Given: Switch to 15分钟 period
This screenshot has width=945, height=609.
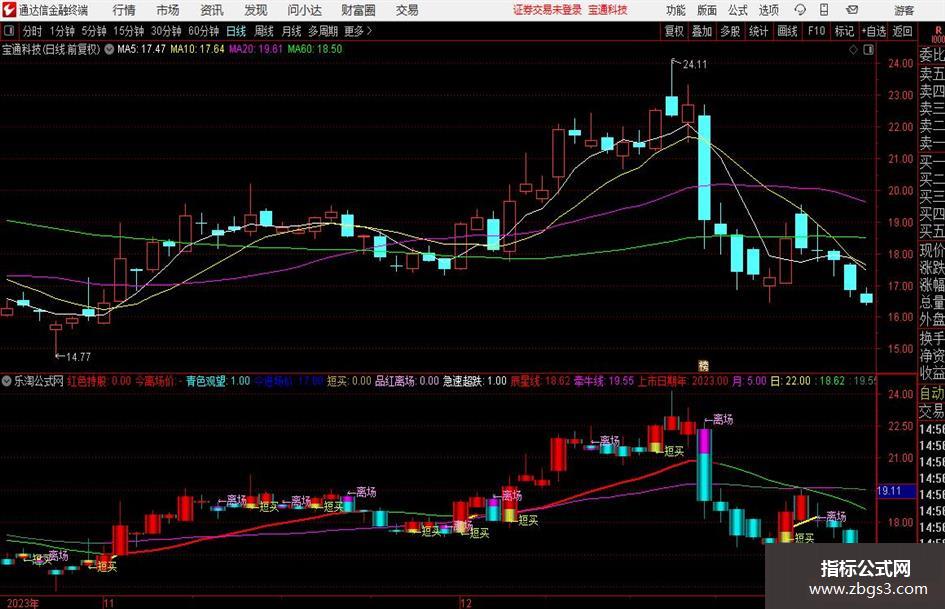Looking at the screenshot, I should click(x=128, y=31).
